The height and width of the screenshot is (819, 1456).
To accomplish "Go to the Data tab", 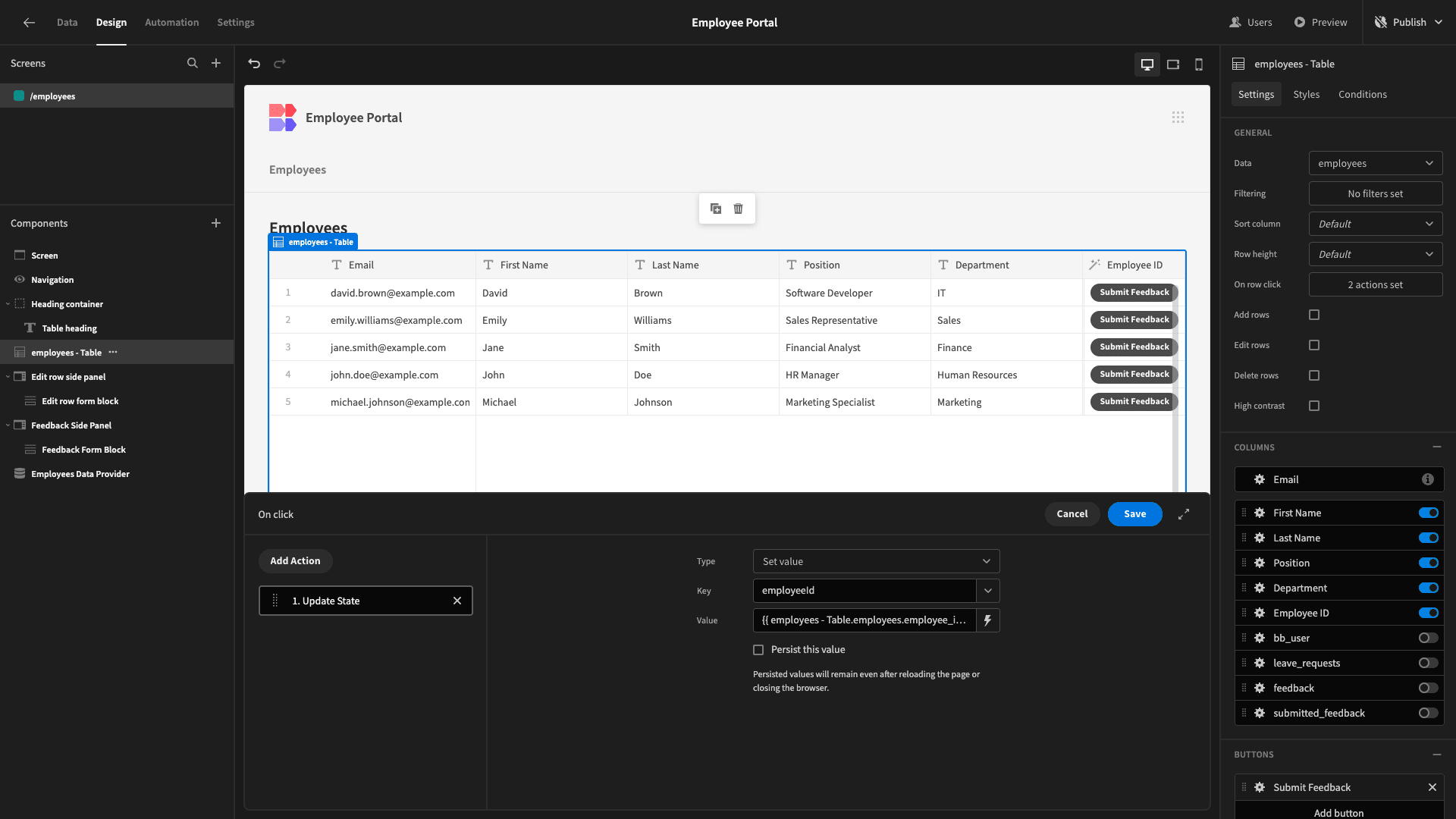I will [x=67, y=23].
